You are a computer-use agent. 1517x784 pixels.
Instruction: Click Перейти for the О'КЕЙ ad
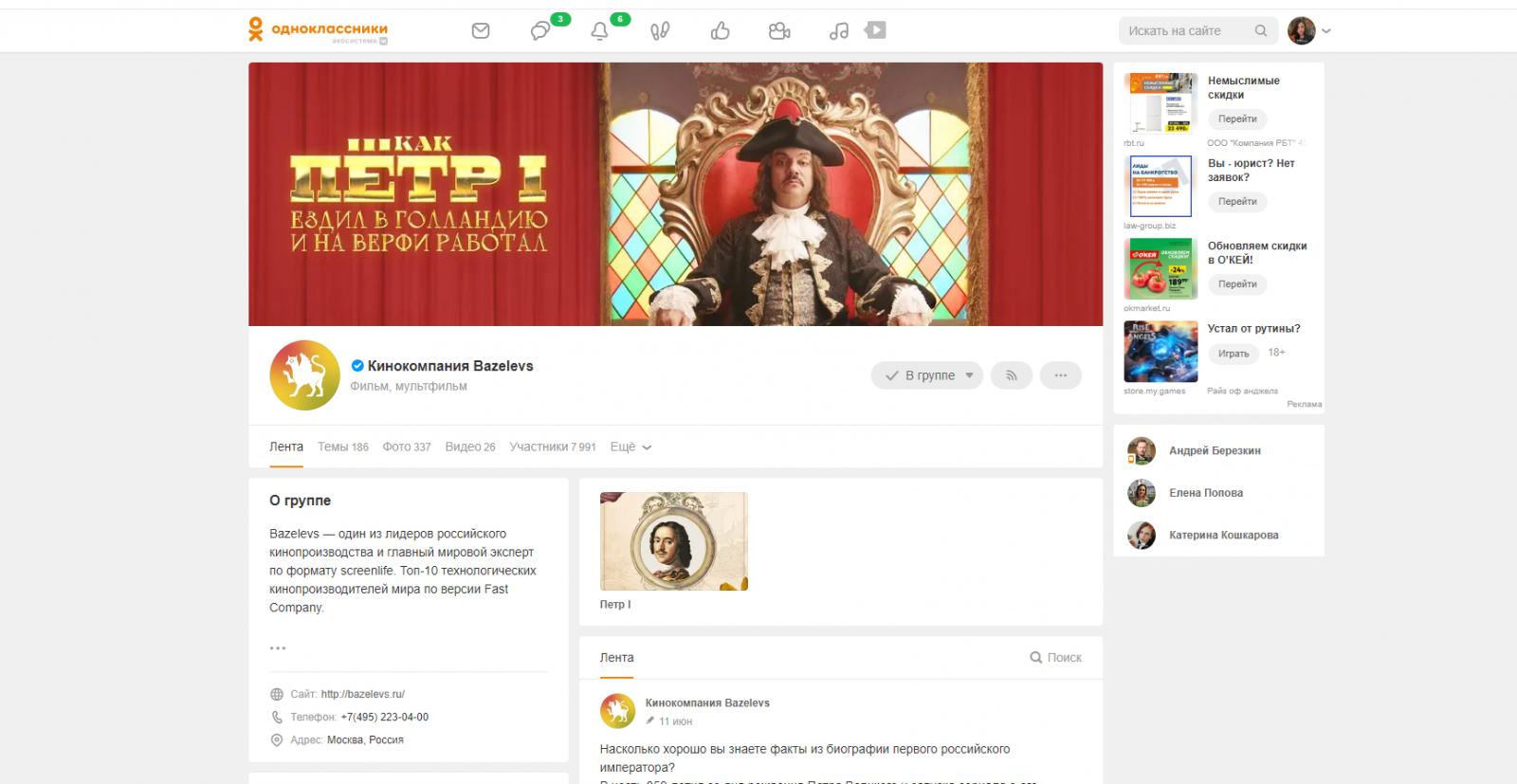coord(1237,283)
